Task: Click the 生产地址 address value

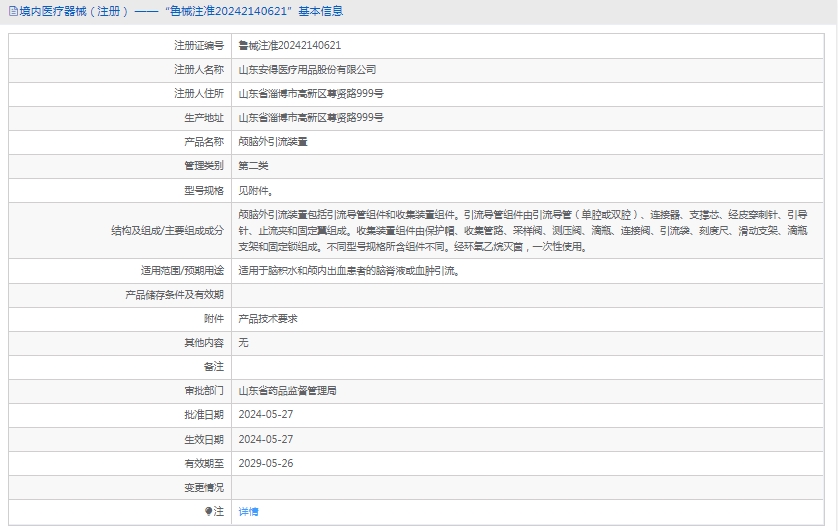Action: point(311,118)
